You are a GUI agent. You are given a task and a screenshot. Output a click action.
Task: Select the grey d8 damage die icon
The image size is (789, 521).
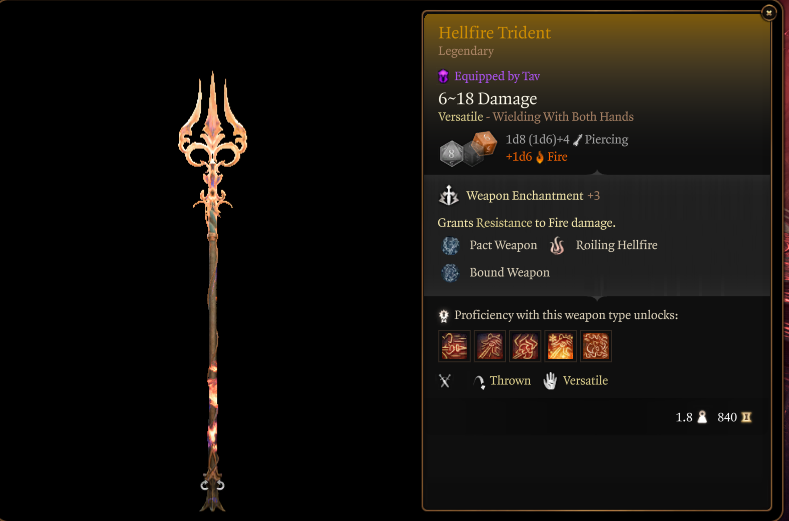[x=451, y=154]
